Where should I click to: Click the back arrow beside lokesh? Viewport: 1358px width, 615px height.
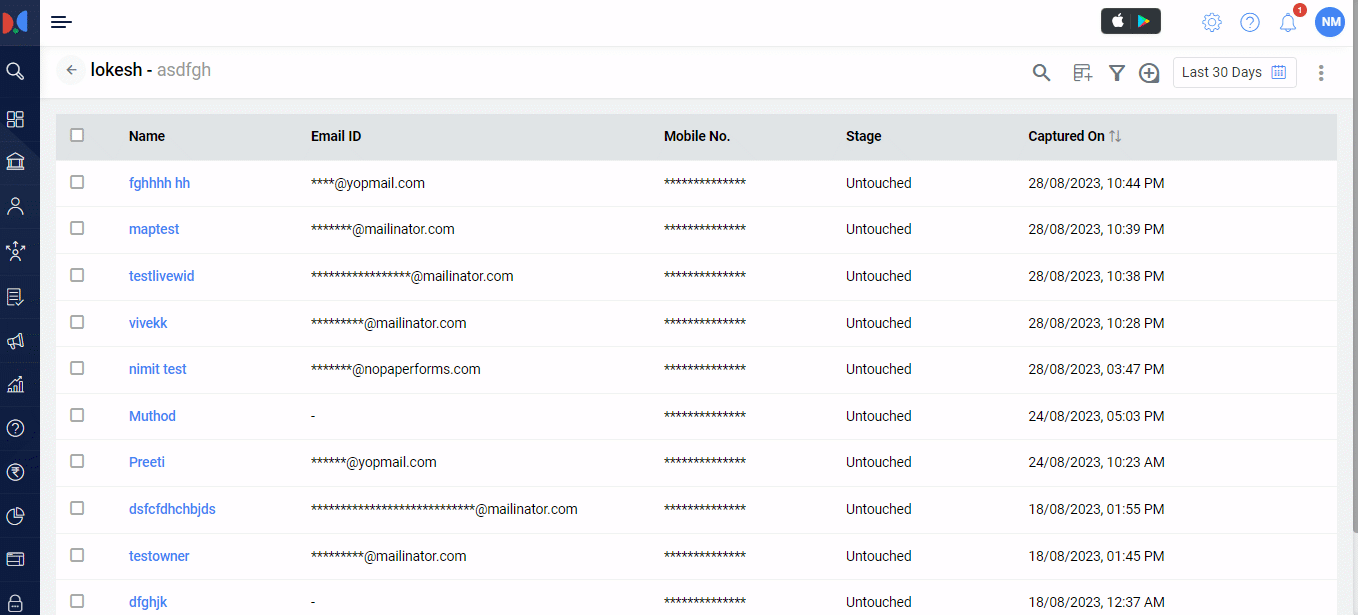71,71
